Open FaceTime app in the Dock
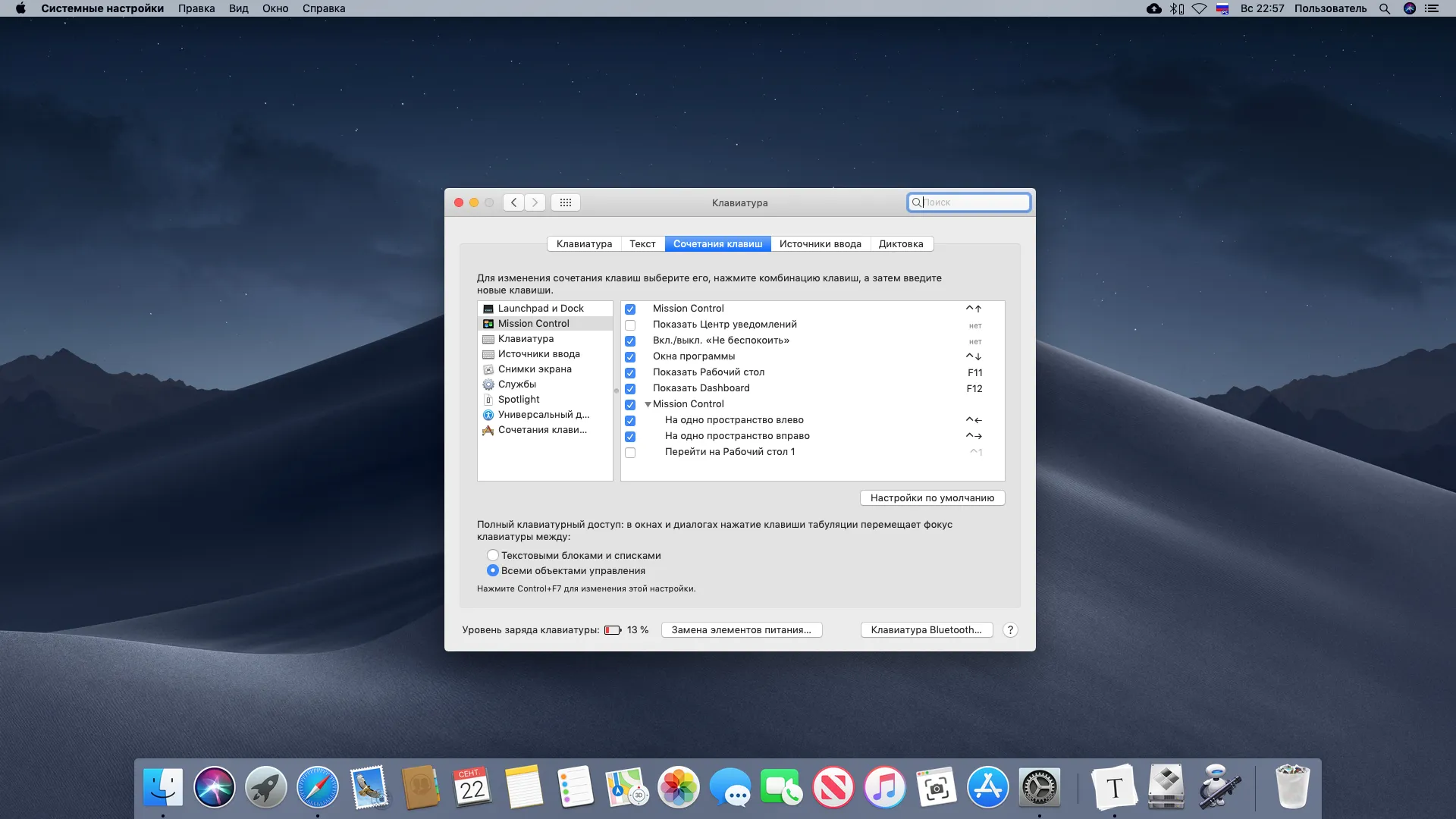This screenshot has height=819, width=1456. (782, 787)
